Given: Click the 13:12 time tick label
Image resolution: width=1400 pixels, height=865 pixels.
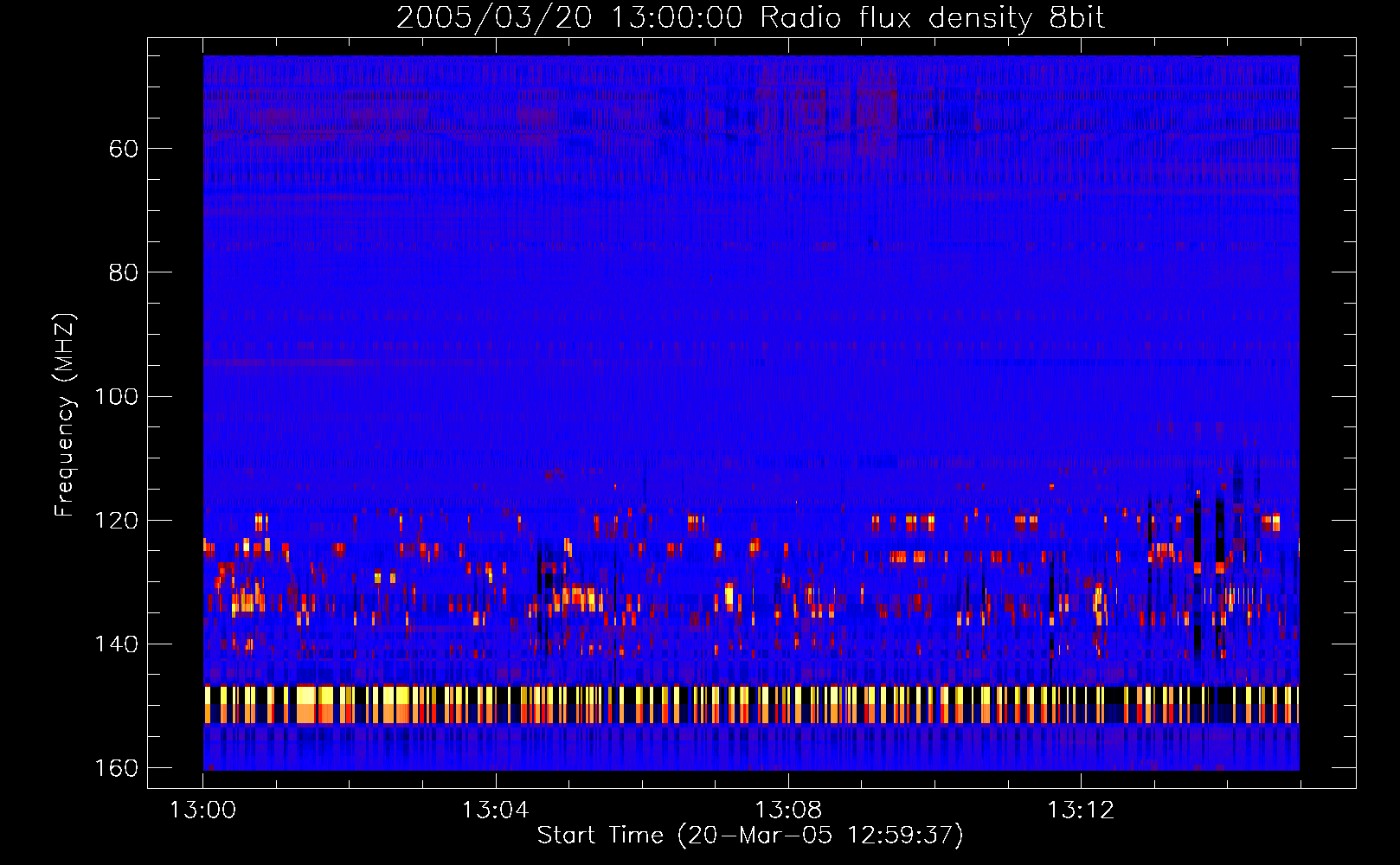Looking at the screenshot, I should pyautogui.click(x=1081, y=811).
